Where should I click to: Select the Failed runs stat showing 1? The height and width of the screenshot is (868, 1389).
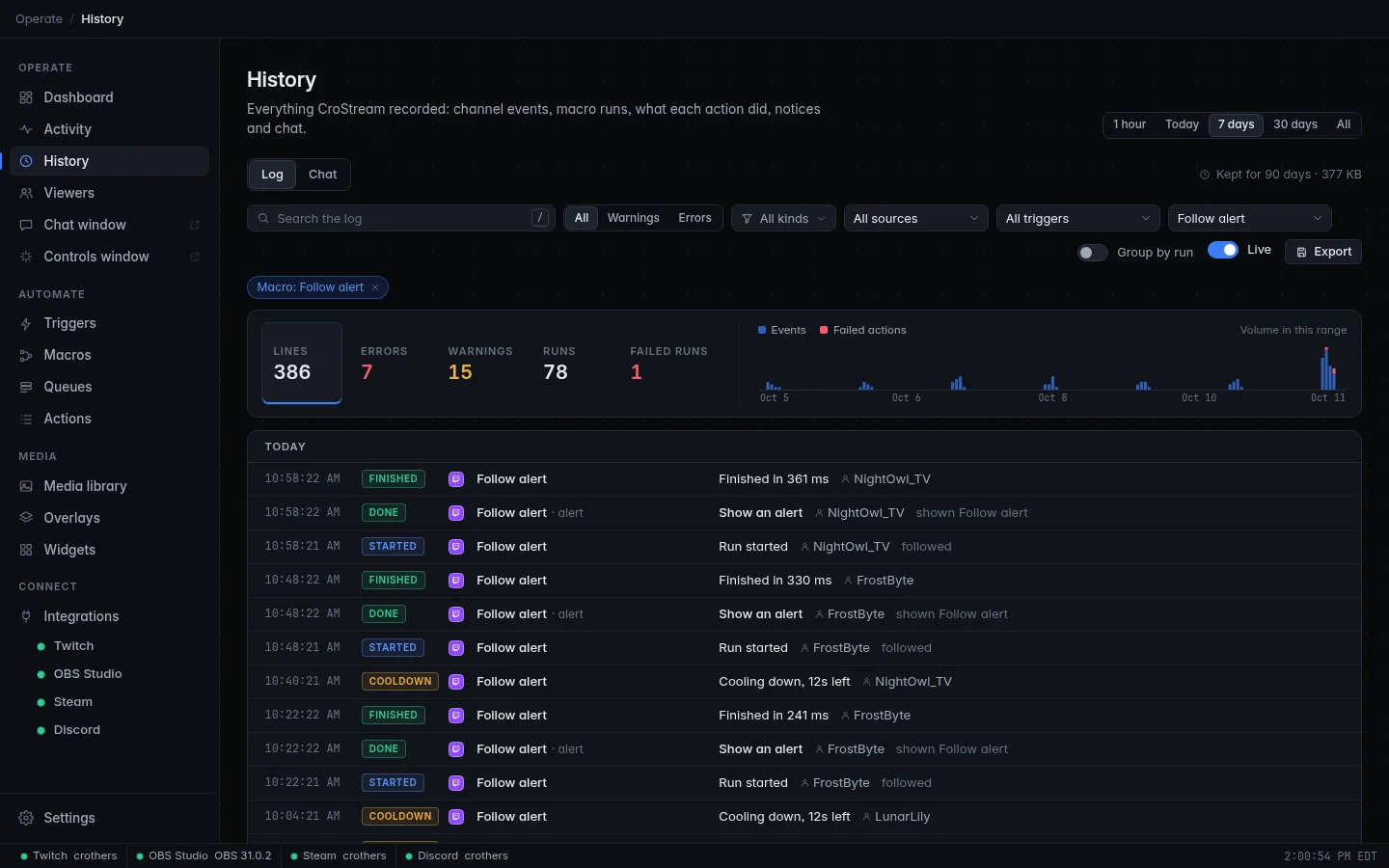pos(668,364)
